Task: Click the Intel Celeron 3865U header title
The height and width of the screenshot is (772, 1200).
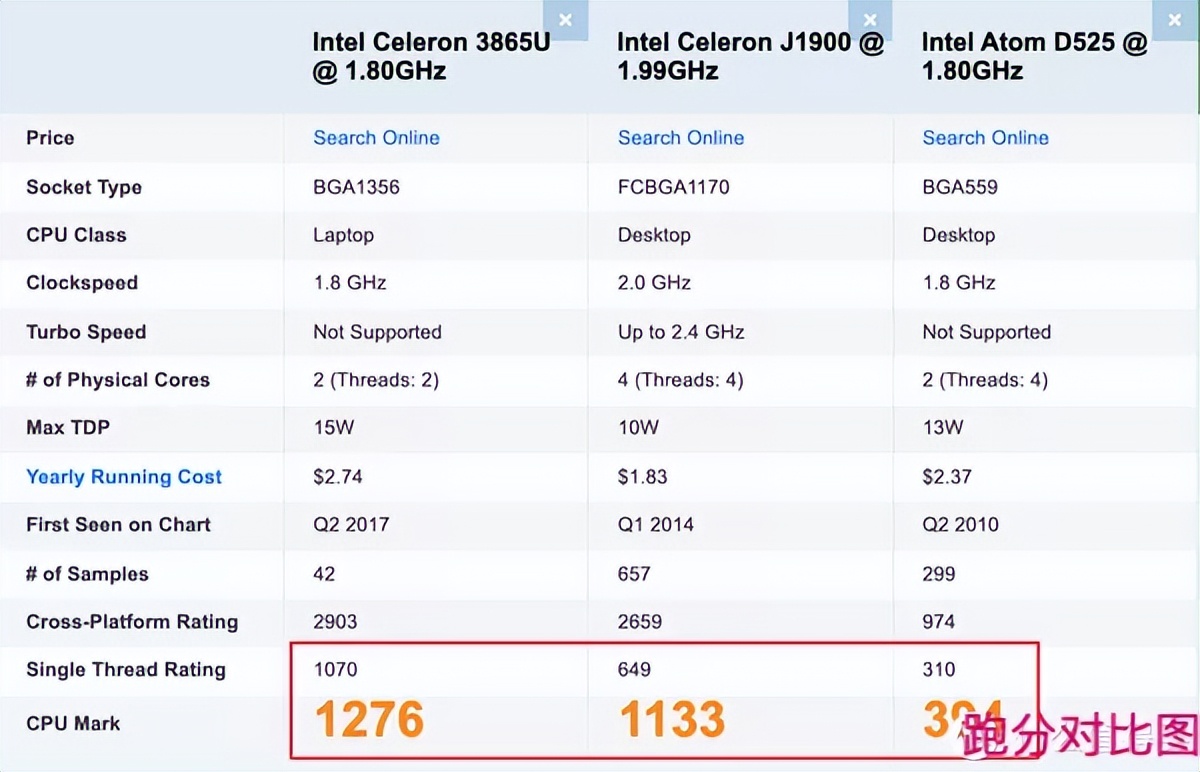Action: click(431, 56)
